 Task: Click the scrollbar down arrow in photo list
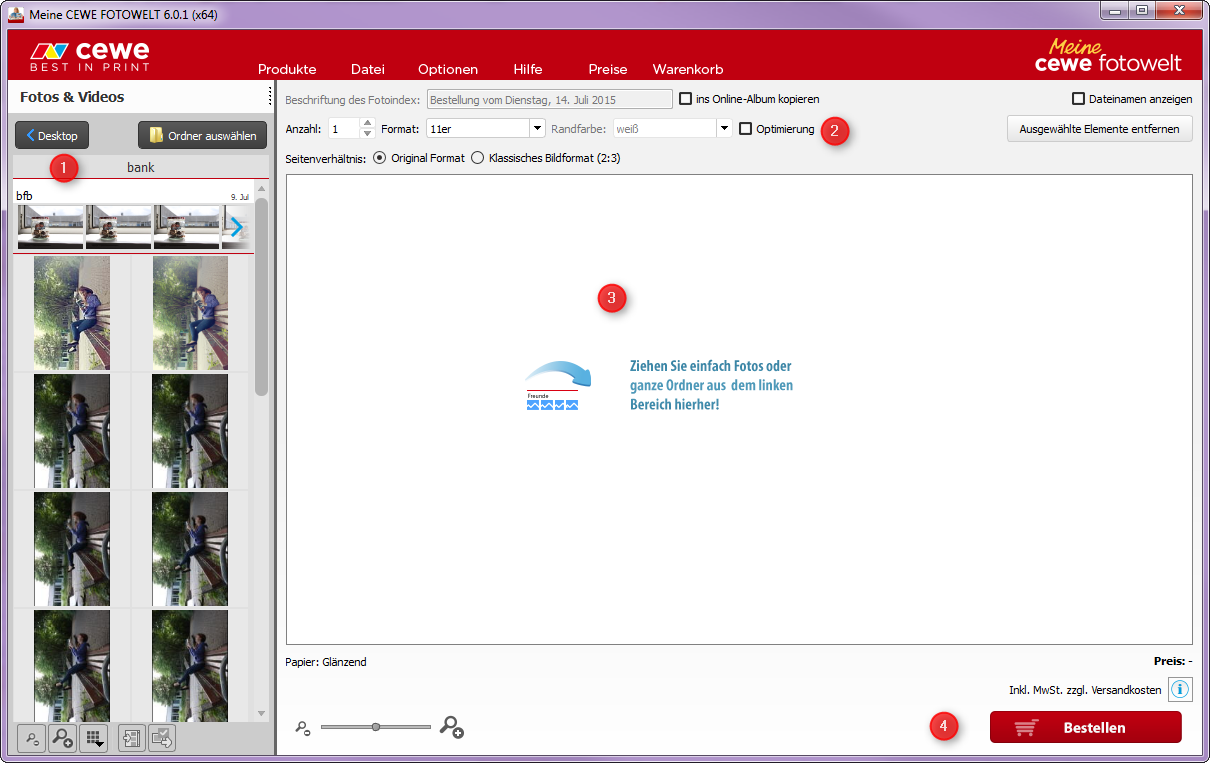262,713
